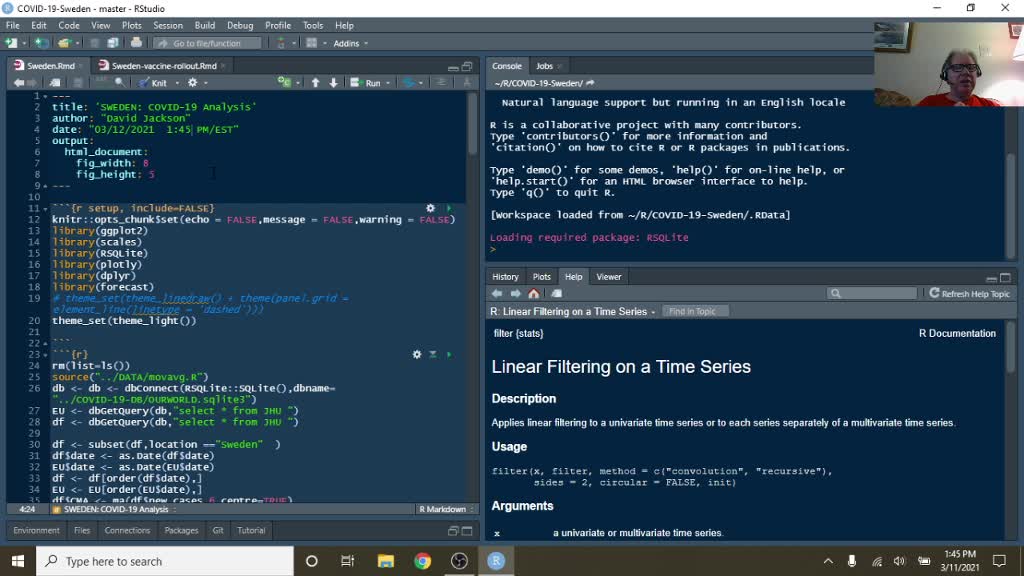The image size is (1024, 576).
Task: Change file type via the R Markdown selector
Action: coord(446,509)
